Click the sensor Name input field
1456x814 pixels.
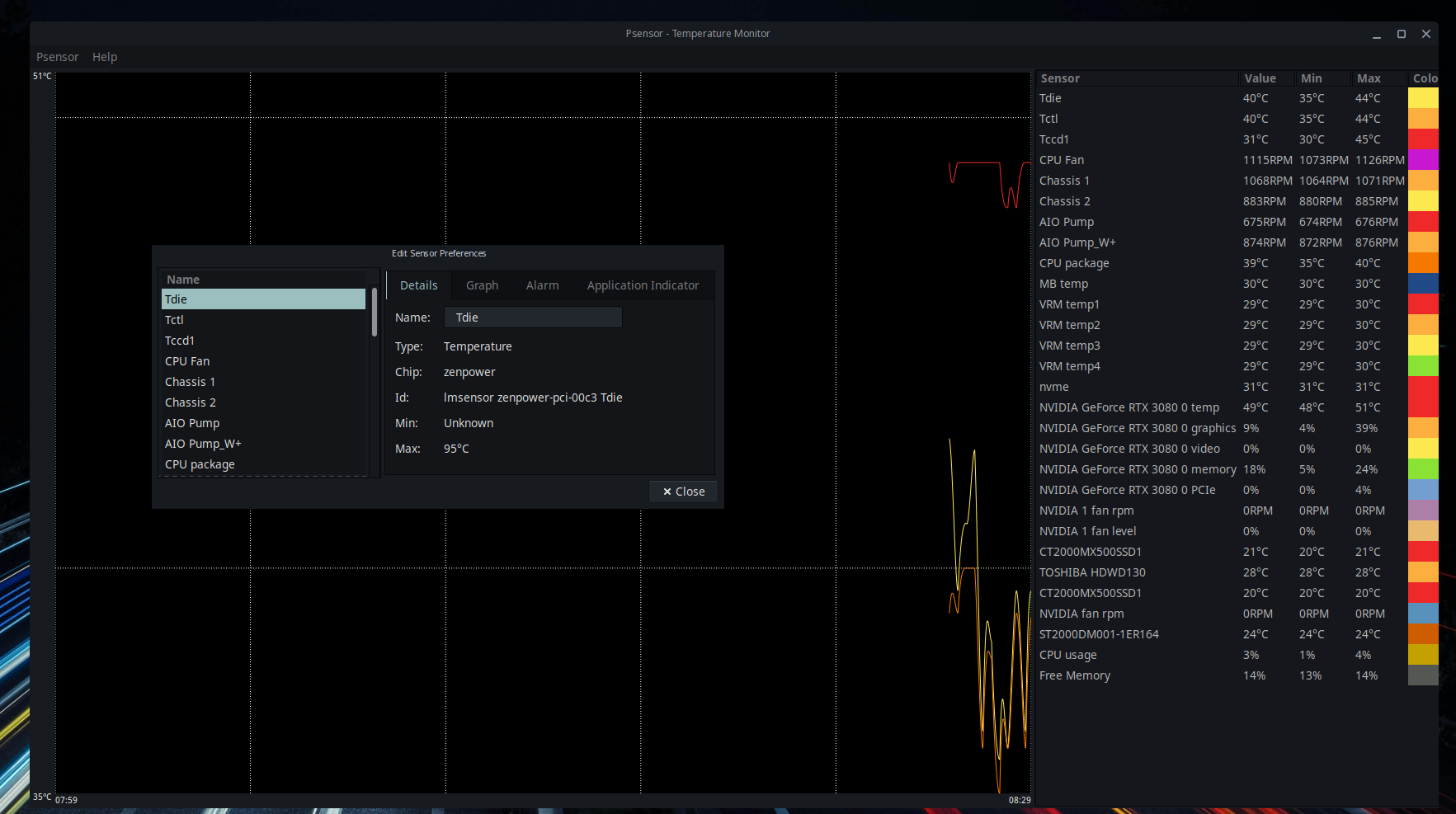pos(533,318)
